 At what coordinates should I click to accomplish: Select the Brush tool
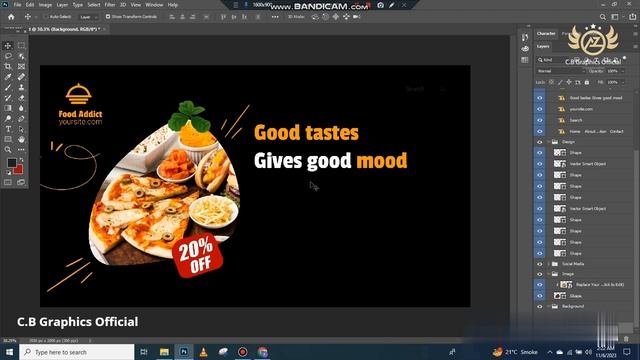point(8,87)
